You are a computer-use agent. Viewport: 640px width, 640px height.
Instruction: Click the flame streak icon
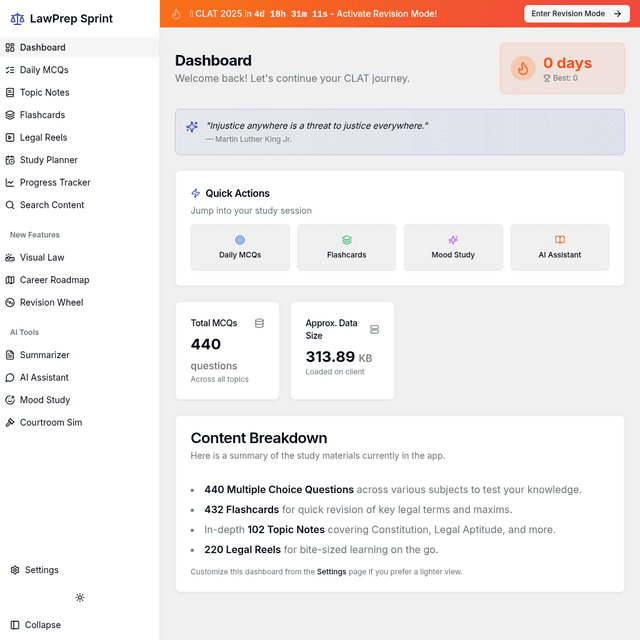(x=523, y=68)
